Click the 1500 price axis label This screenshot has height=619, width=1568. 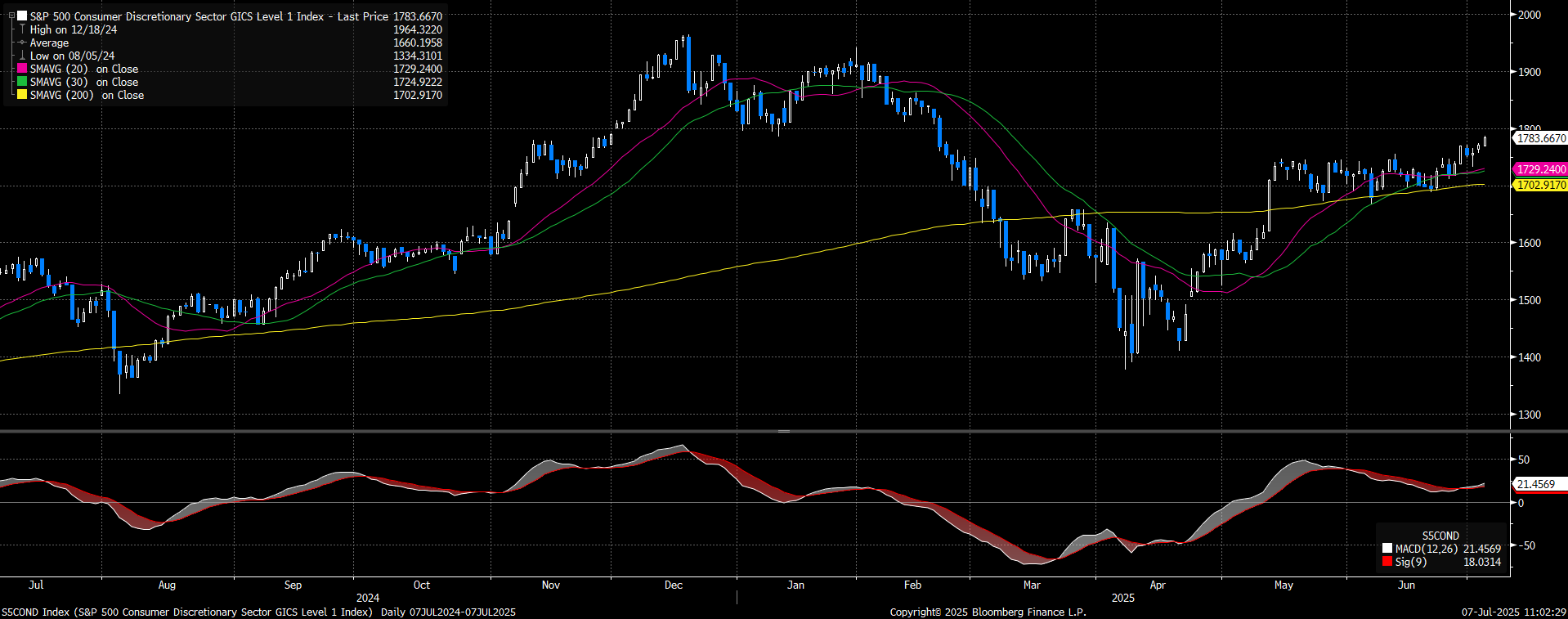point(1530,300)
